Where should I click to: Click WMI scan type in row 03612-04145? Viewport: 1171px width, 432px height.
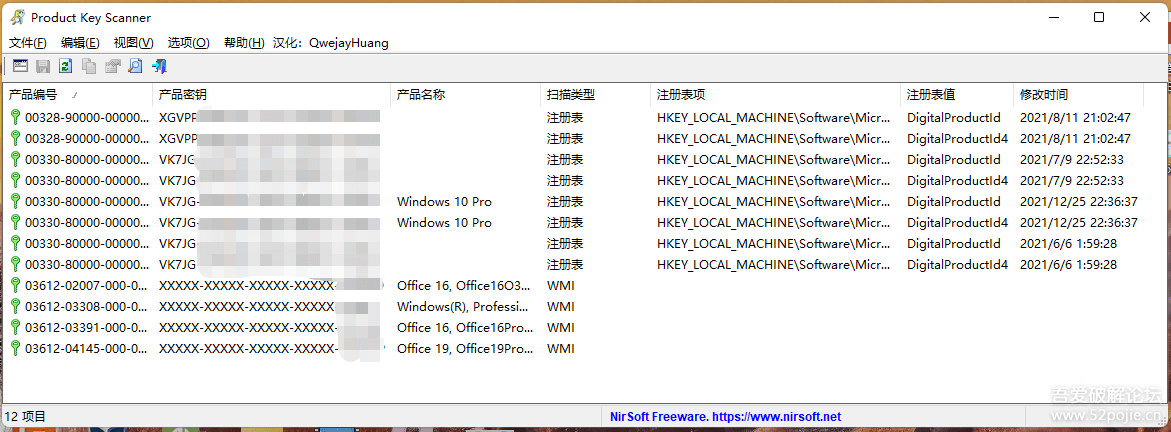560,348
